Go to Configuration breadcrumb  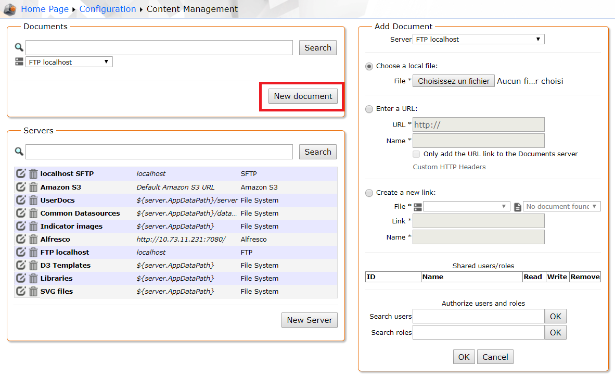[107, 9]
